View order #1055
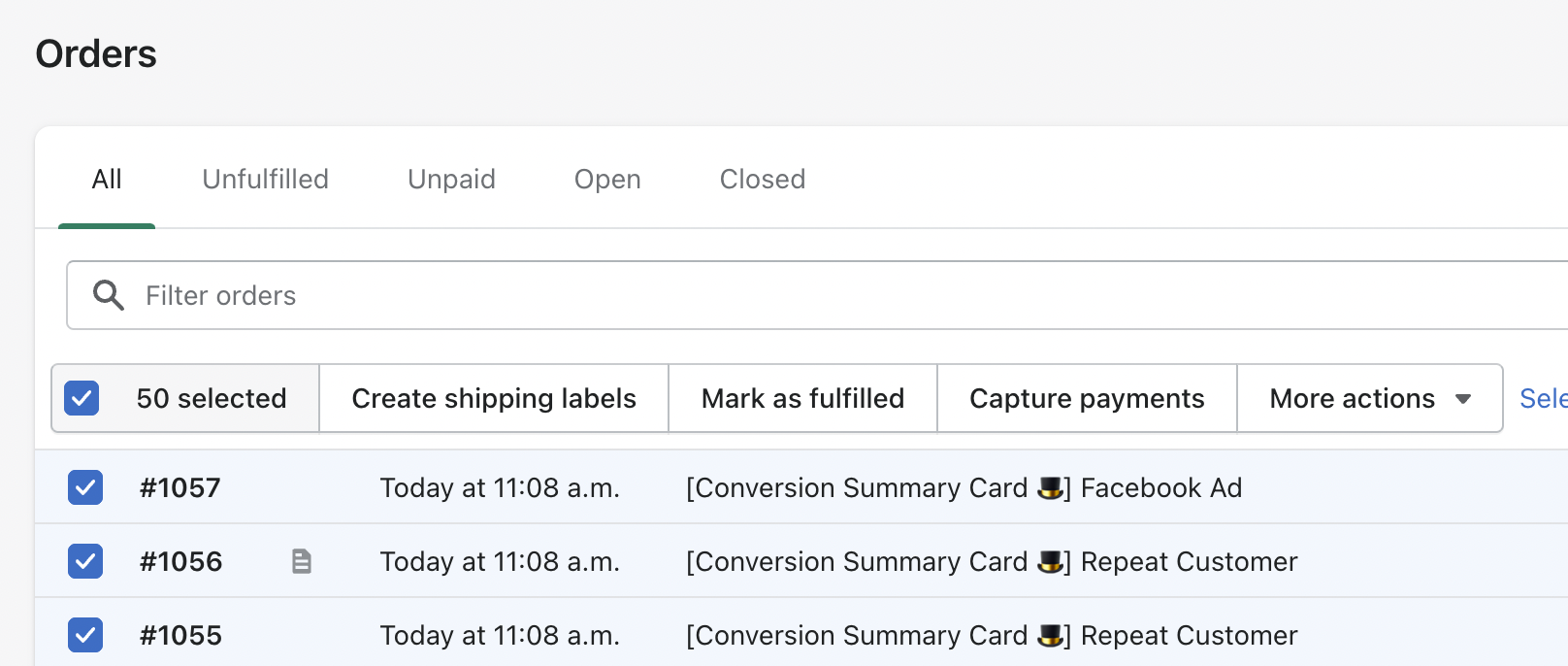This screenshot has height=666, width=1568. [181, 635]
